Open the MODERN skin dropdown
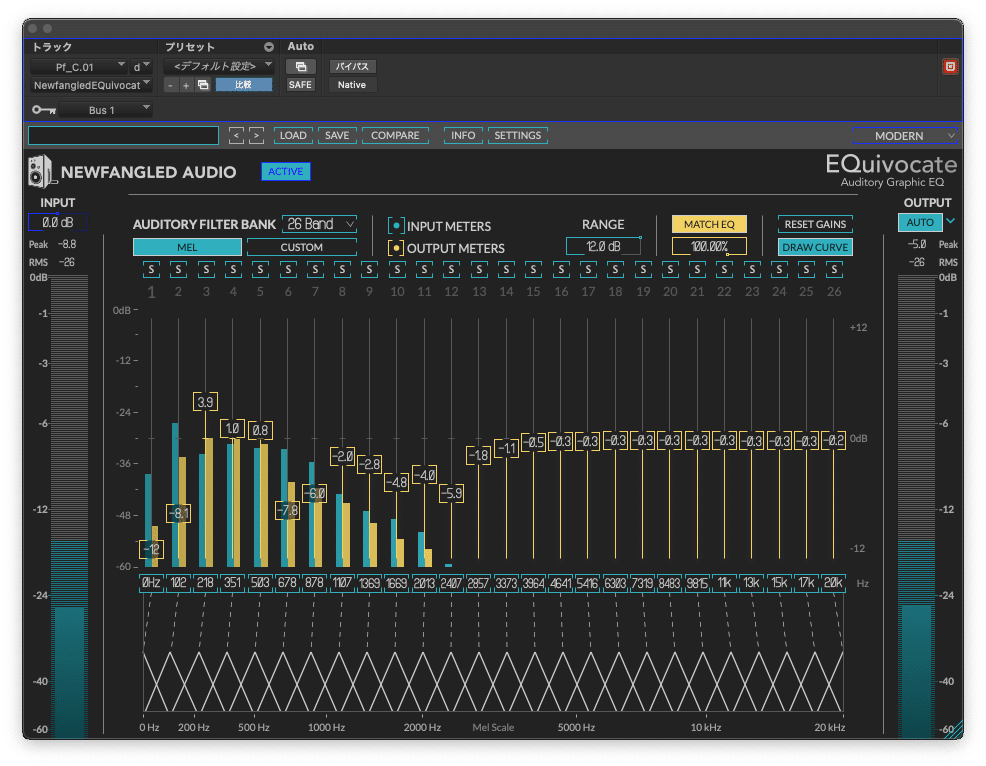The height and width of the screenshot is (766, 986). [906, 136]
